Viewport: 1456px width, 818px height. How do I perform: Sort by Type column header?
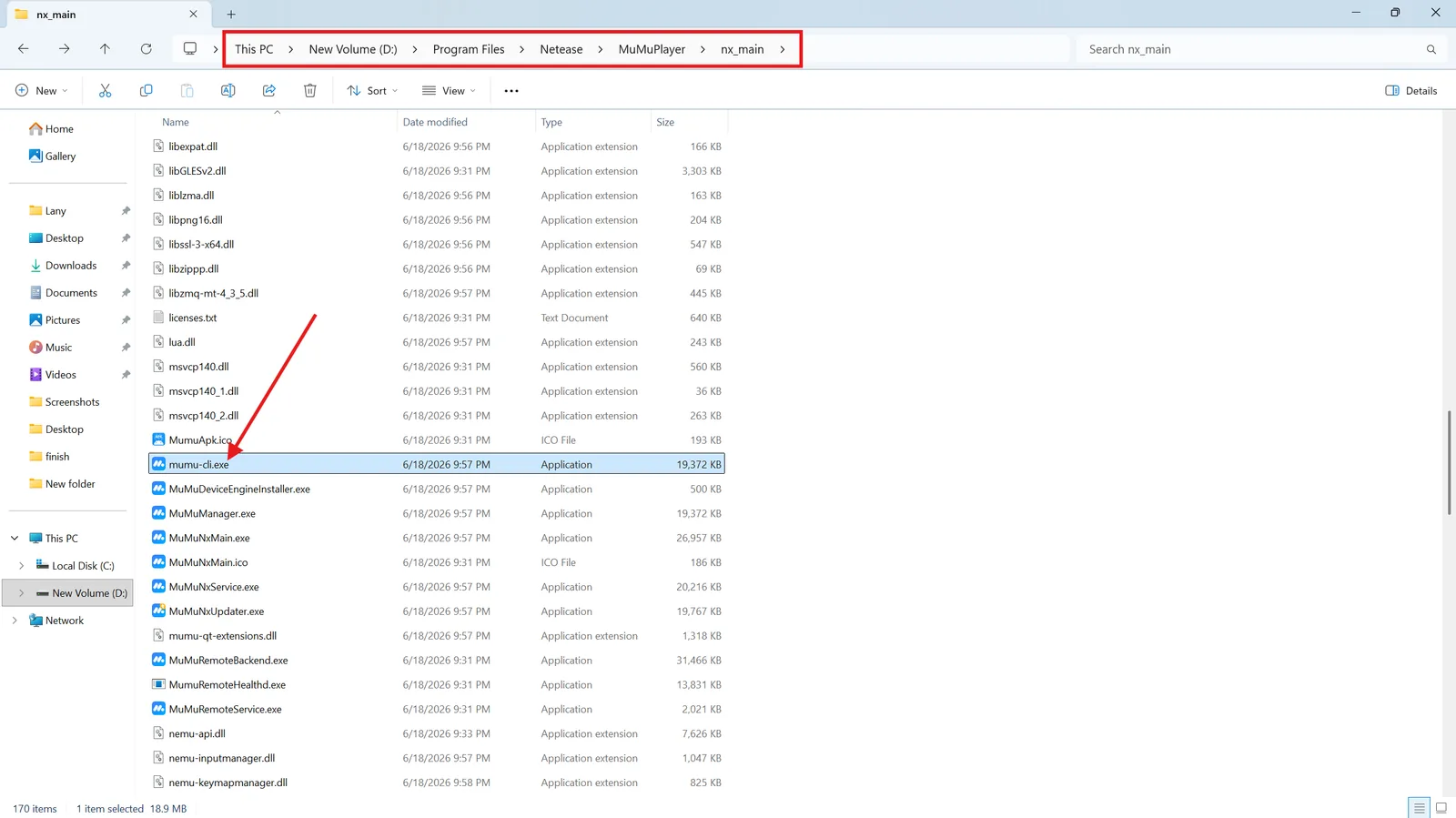coord(551,122)
